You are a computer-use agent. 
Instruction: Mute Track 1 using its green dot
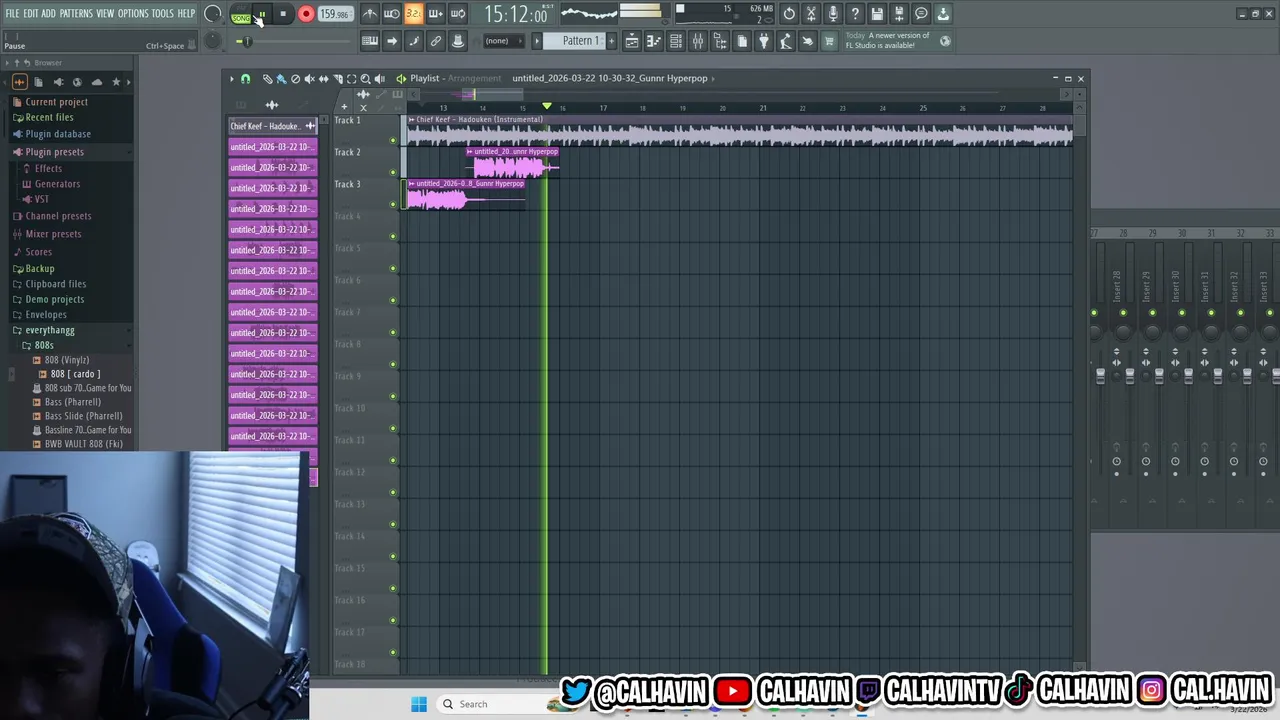point(393,140)
